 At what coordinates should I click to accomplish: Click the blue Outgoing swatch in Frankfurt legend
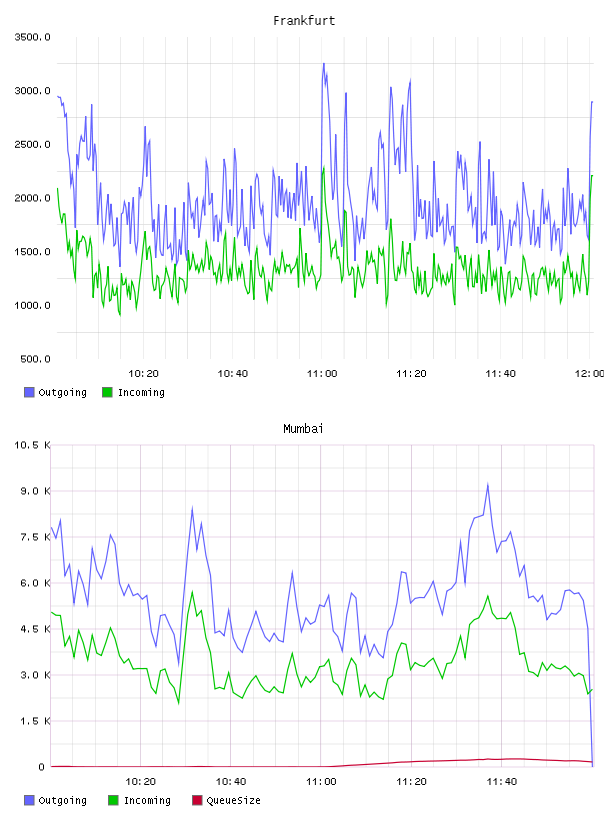coord(29,392)
